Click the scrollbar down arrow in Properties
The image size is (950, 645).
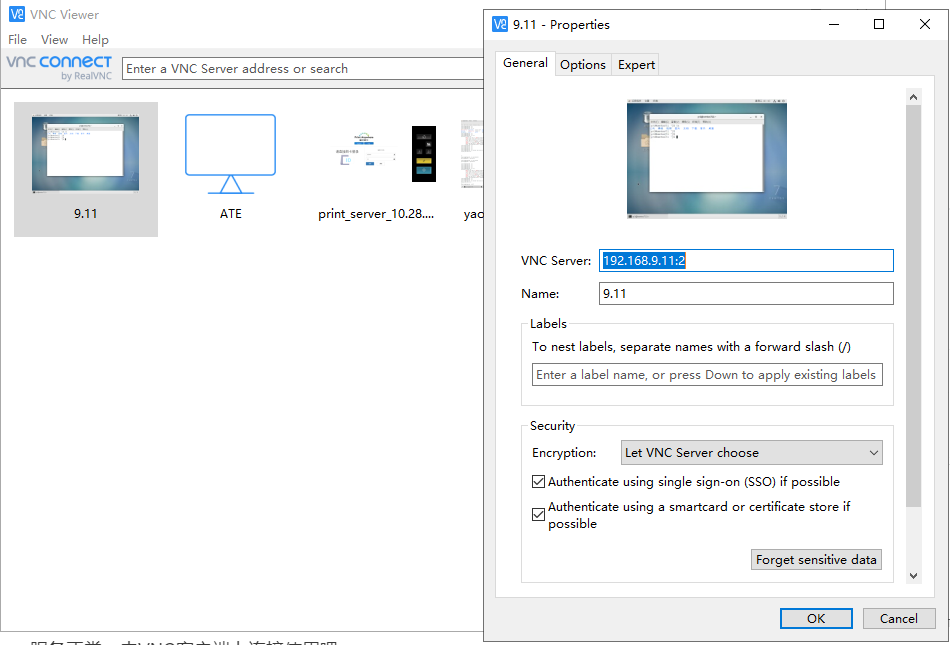point(914,576)
